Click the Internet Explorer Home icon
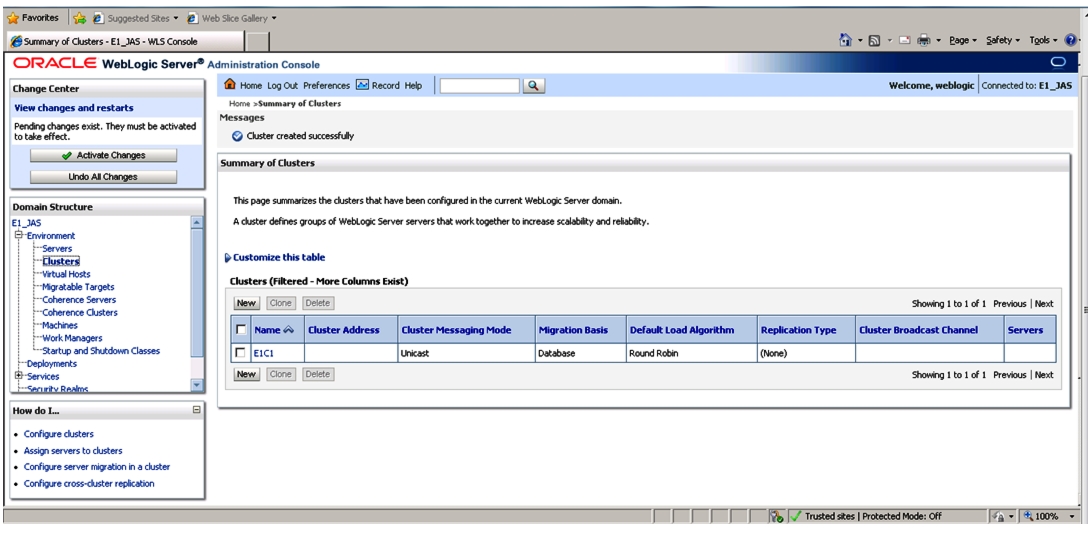The image size is (1088, 544). coord(845,40)
